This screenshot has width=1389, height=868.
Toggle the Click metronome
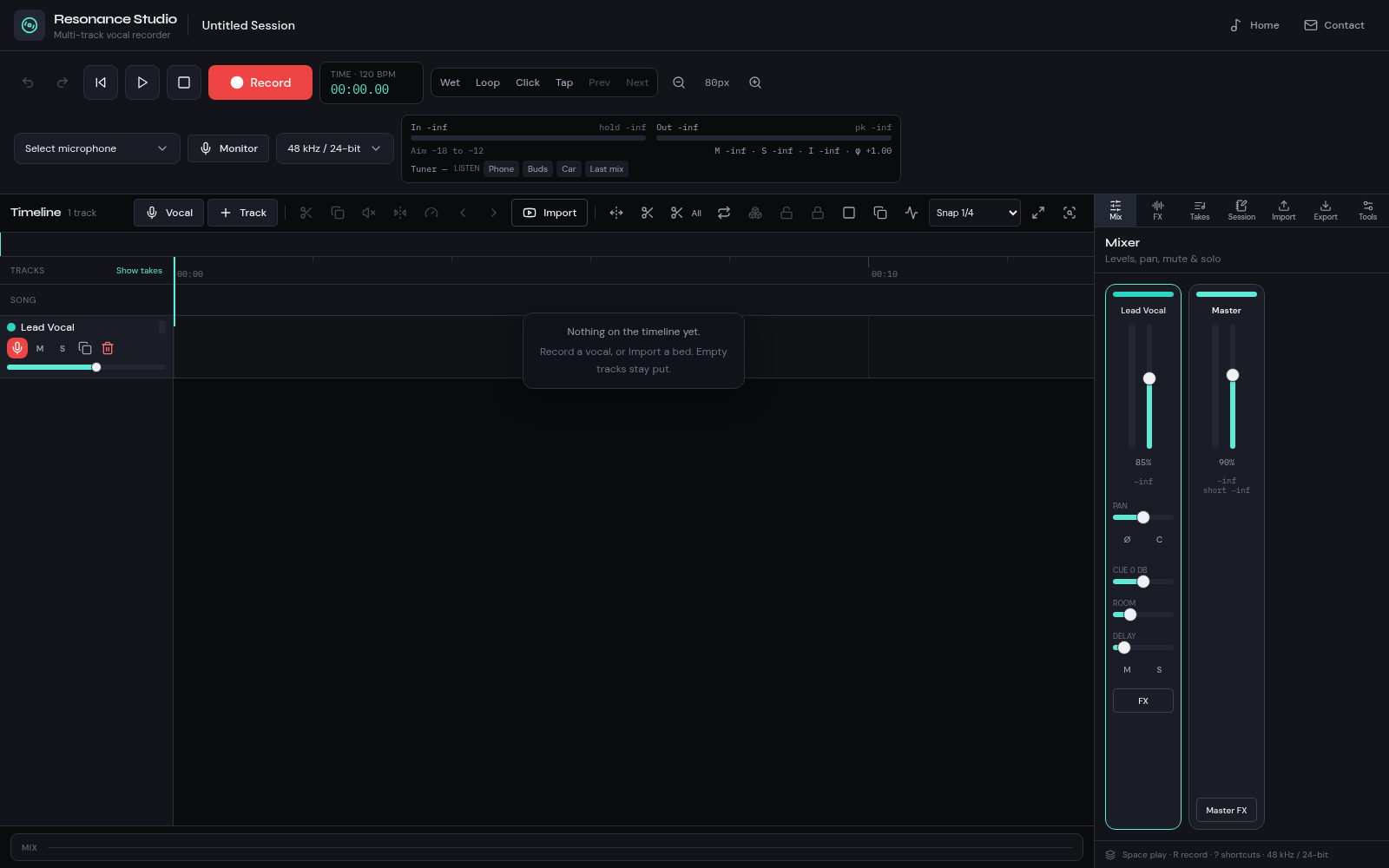tap(528, 82)
